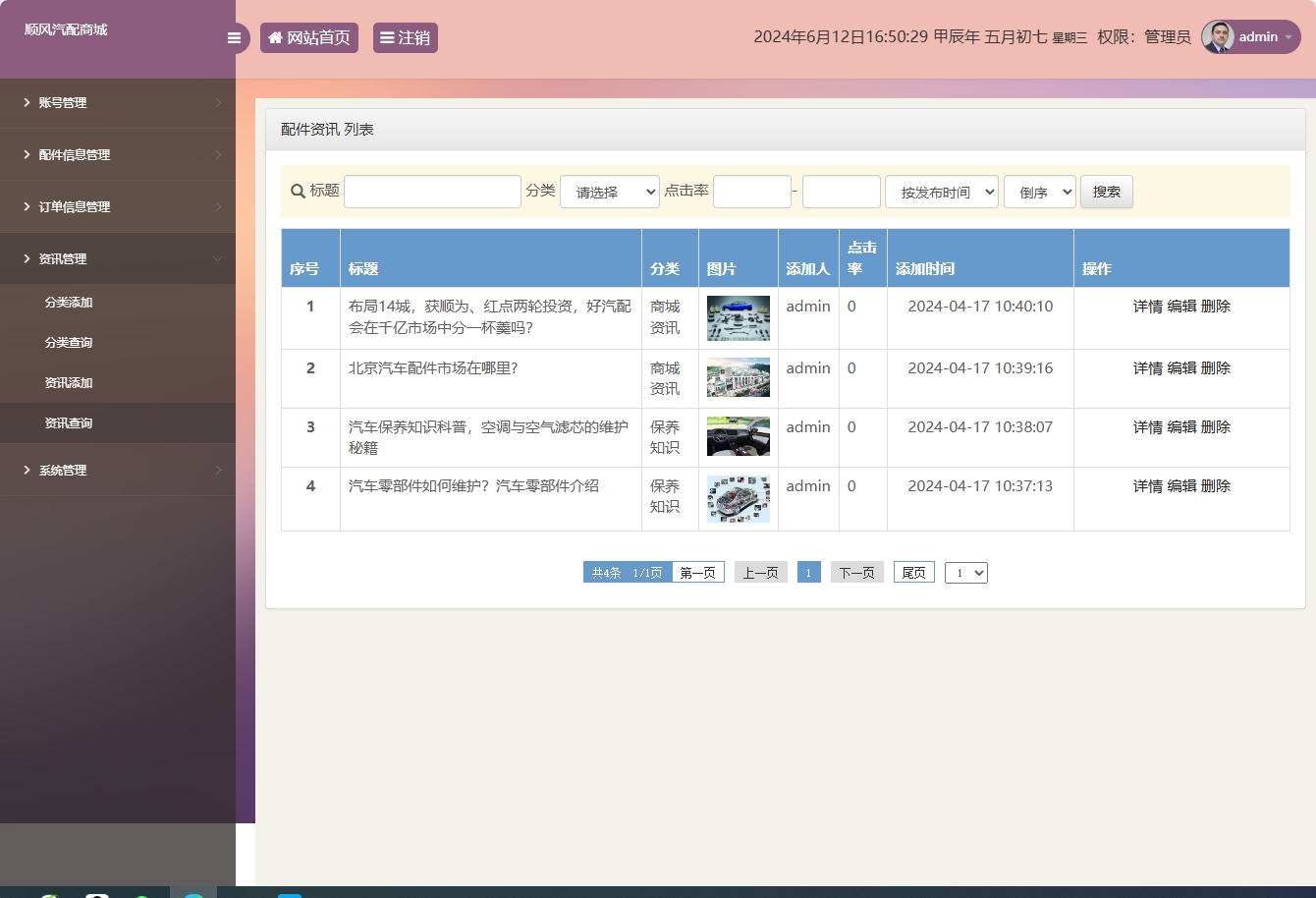The height and width of the screenshot is (898, 1316).
Task: Click 编辑 on the 北京汽车配件市场在哪里 row
Action: point(1180,367)
